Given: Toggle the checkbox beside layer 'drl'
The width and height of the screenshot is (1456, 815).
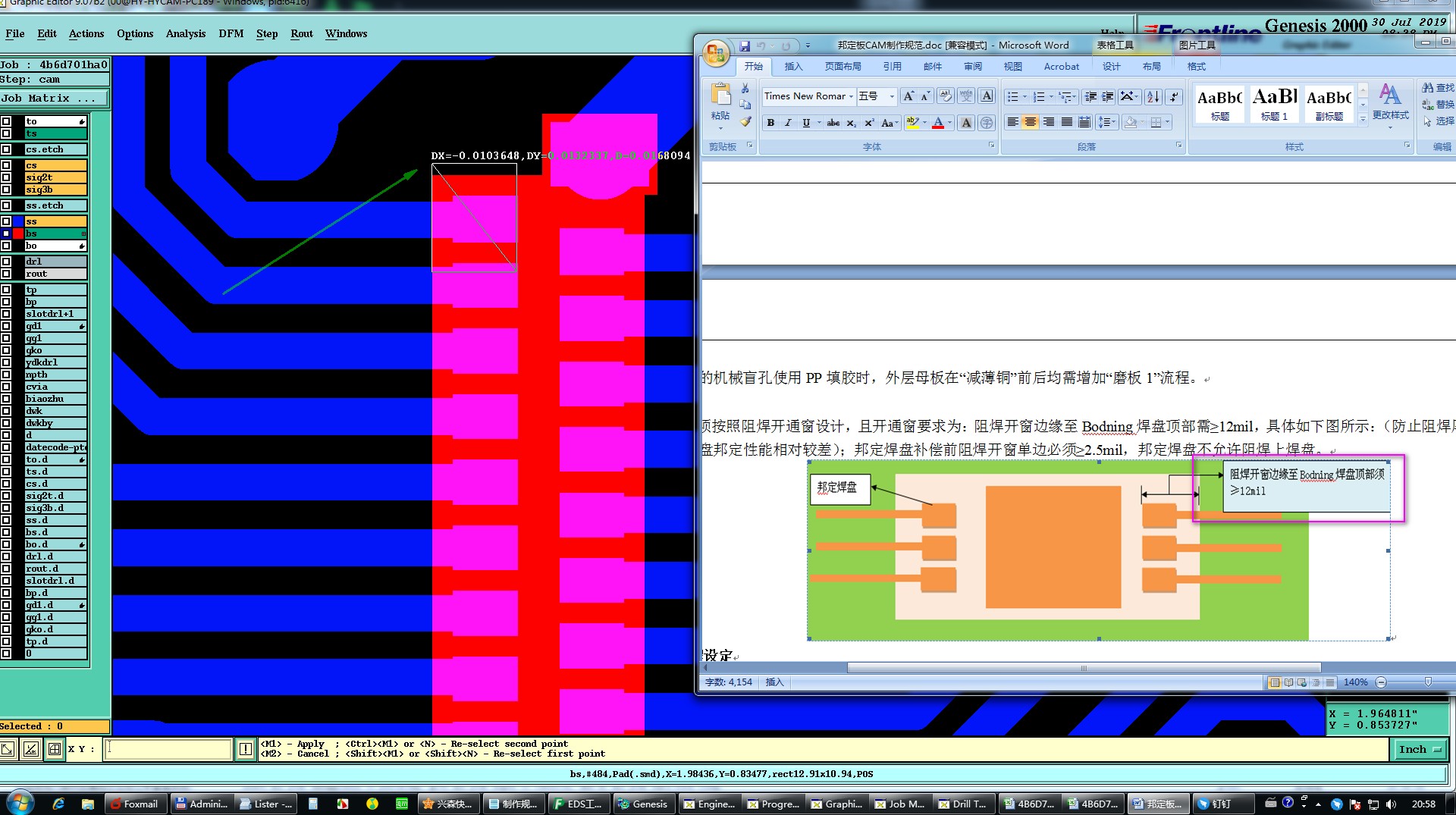Looking at the screenshot, I should coord(6,262).
